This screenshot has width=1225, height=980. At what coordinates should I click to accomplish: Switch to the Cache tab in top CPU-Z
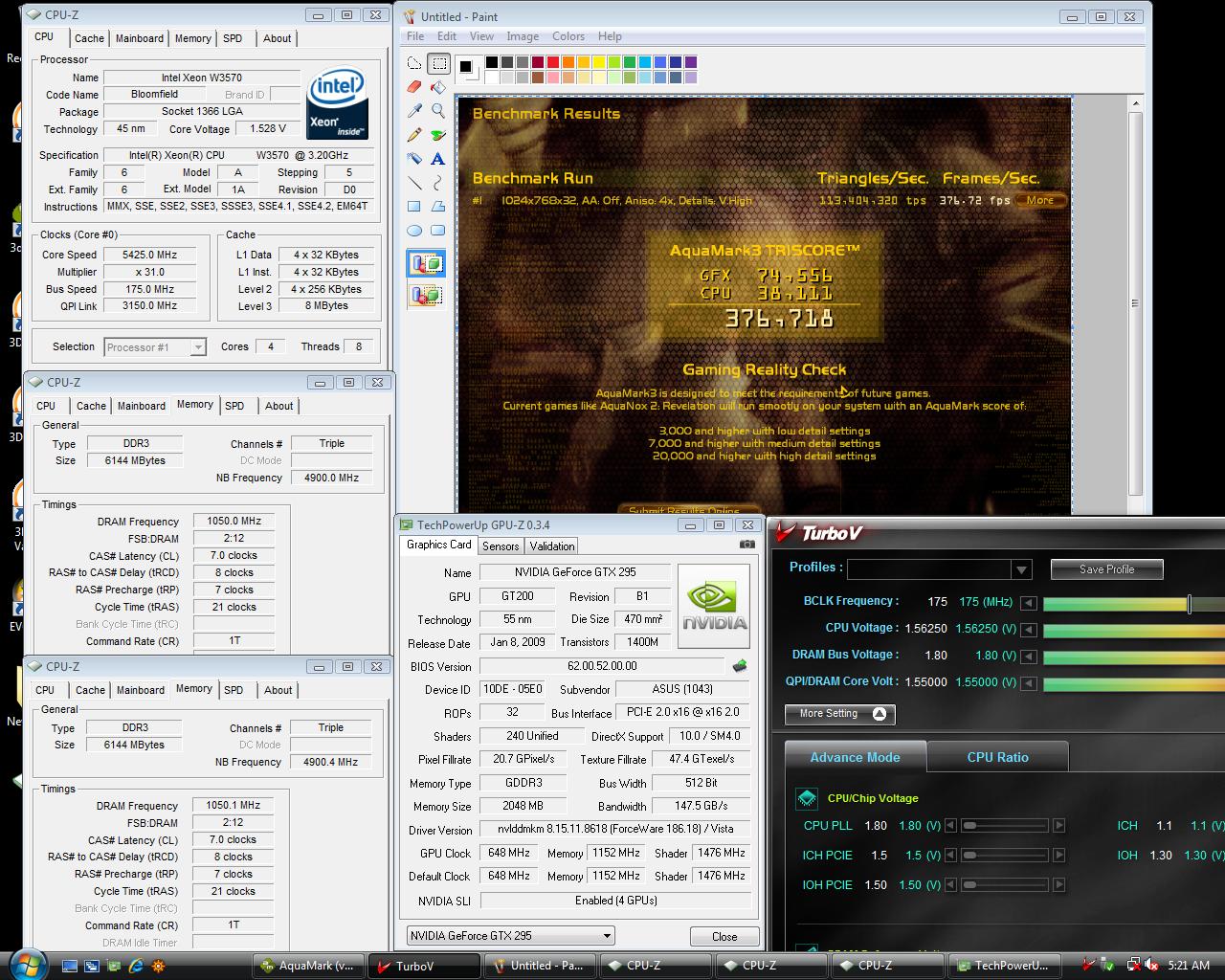click(89, 38)
